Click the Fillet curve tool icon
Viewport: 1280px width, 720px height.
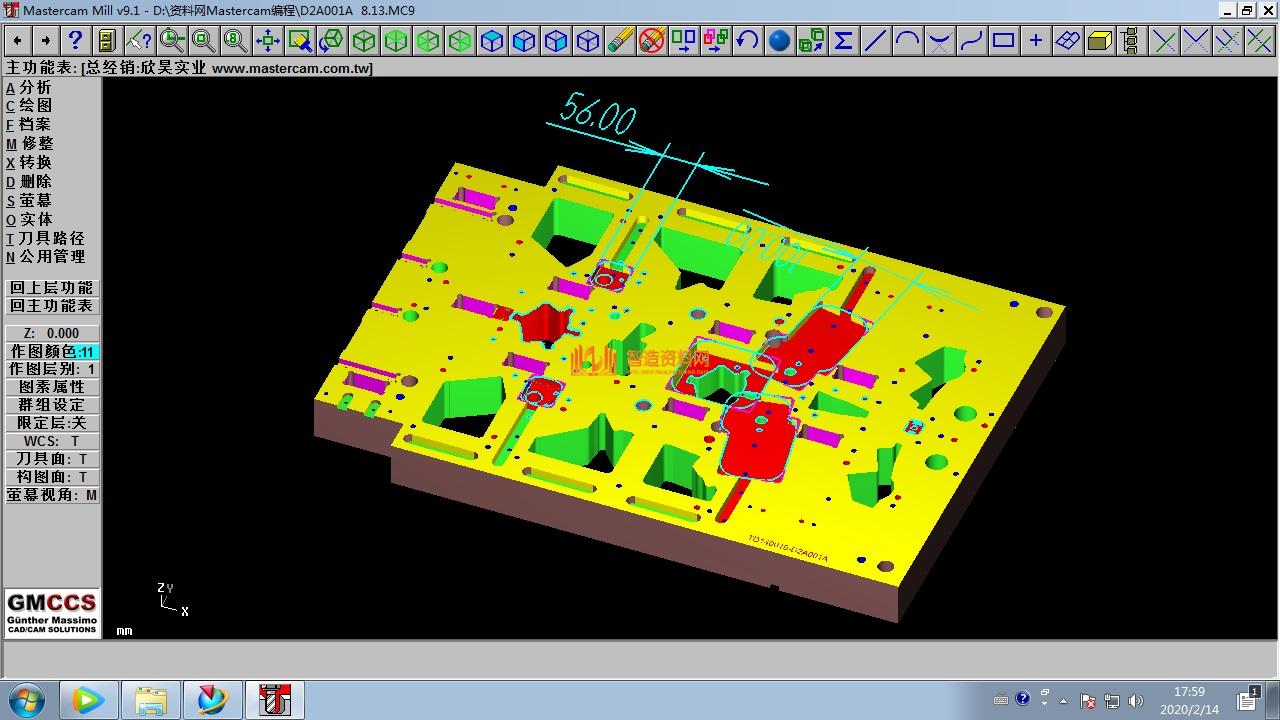tap(939, 40)
